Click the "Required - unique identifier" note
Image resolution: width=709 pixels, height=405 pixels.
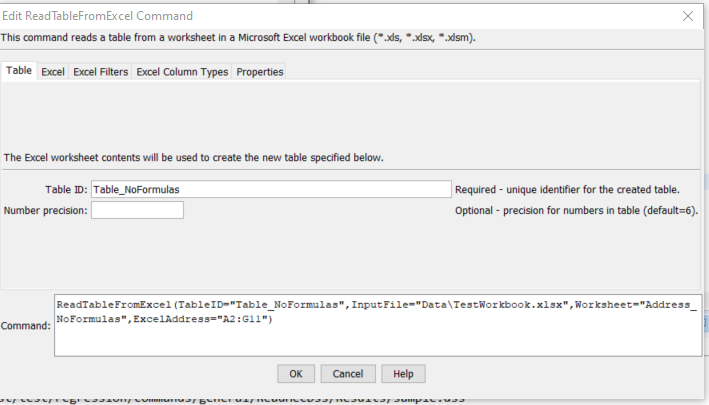coord(567,190)
